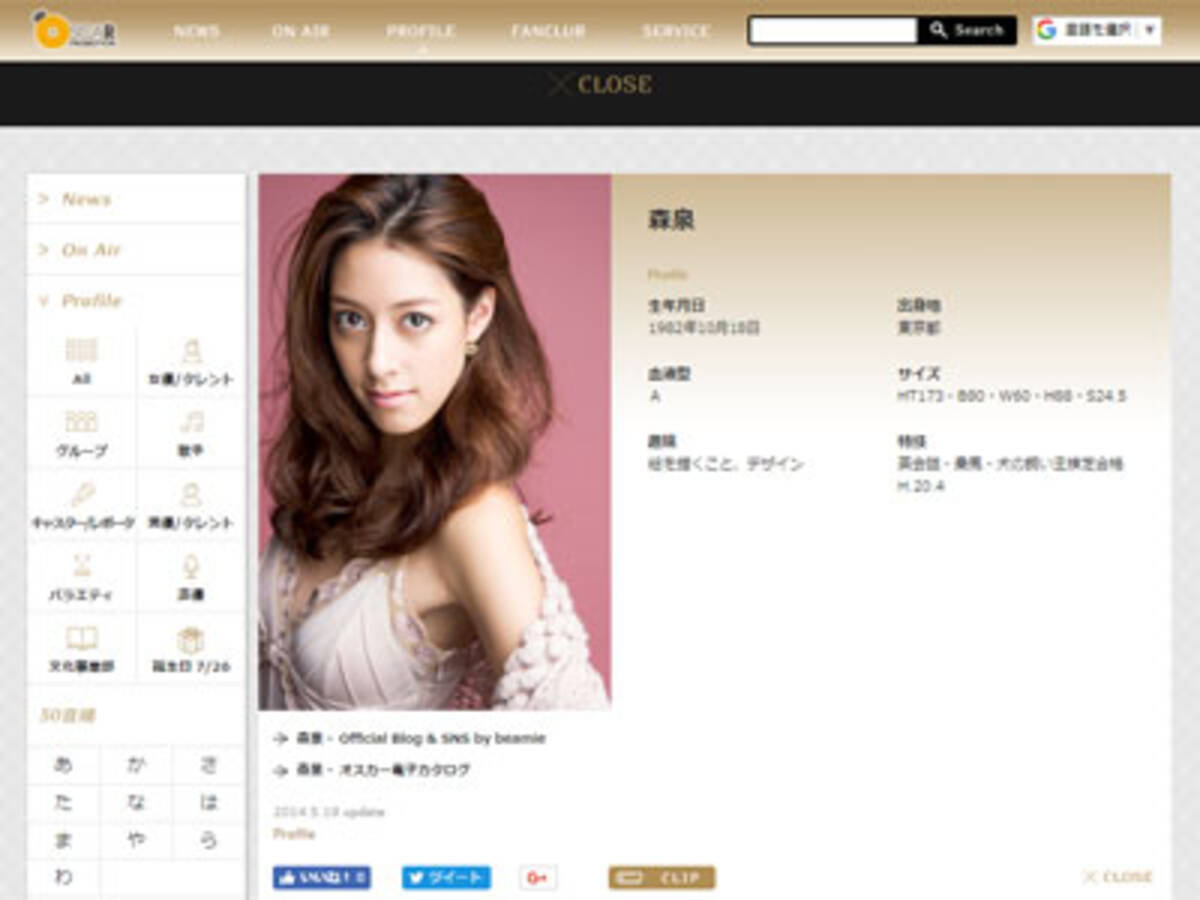This screenshot has width=1200, height=900.
Task: Select the バラエティ category icon
Action: (82, 577)
